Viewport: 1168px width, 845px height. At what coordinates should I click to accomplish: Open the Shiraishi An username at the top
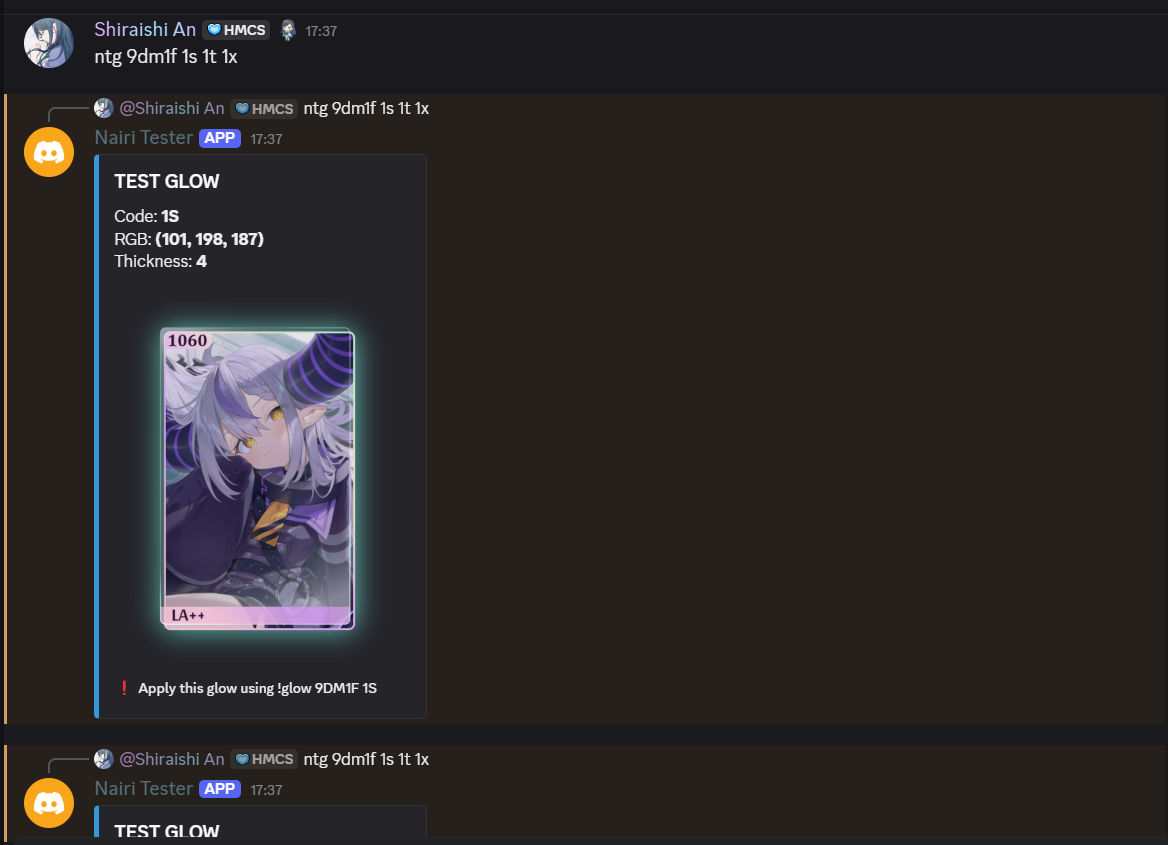(x=145, y=30)
